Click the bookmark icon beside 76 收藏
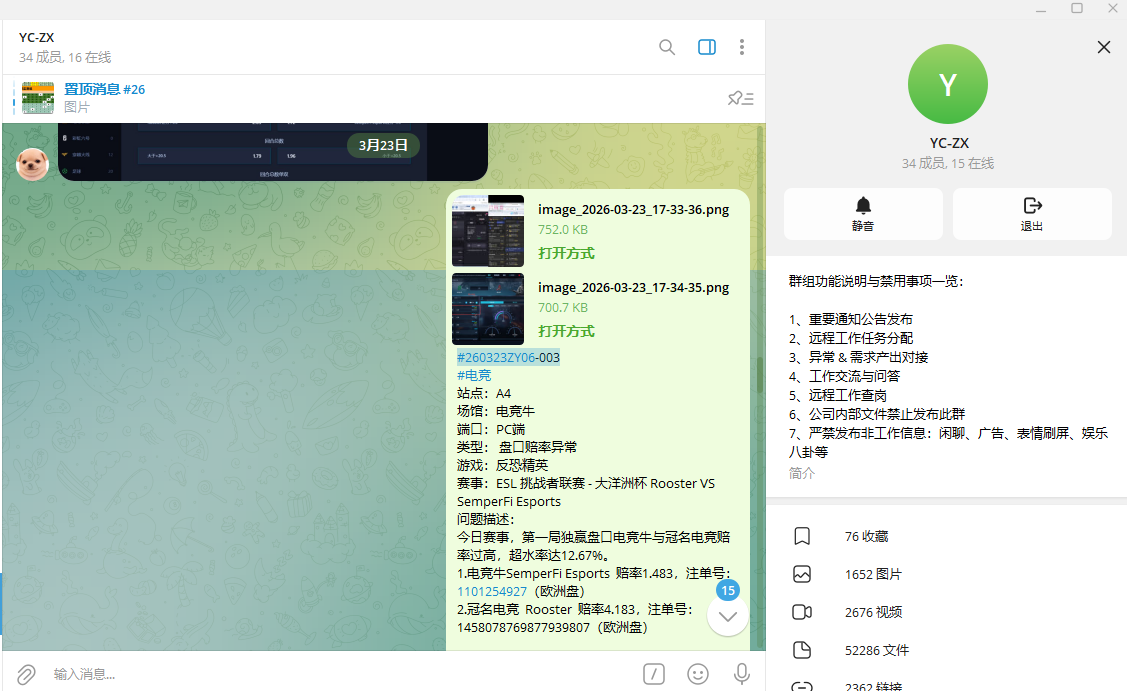The width and height of the screenshot is (1127, 691). pos(802,536)
